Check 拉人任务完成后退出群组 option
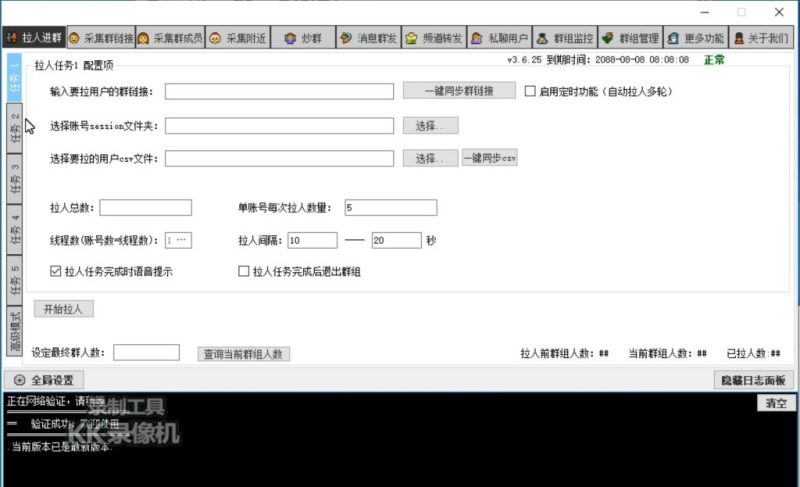800x487 pixels. click(x=244, y=271)
